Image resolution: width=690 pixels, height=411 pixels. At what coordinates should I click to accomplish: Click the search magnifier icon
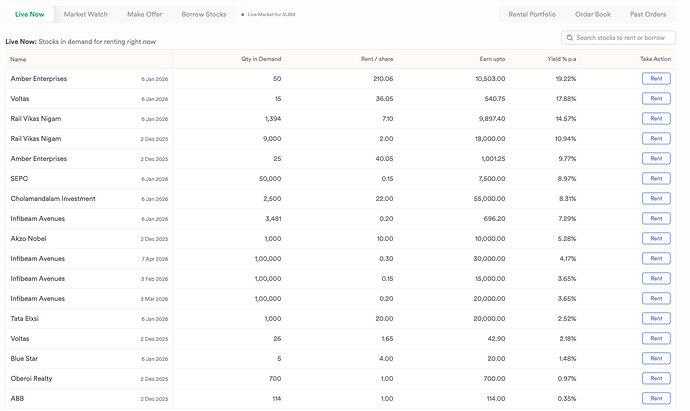pyautogui.click(x=570, y=38)
